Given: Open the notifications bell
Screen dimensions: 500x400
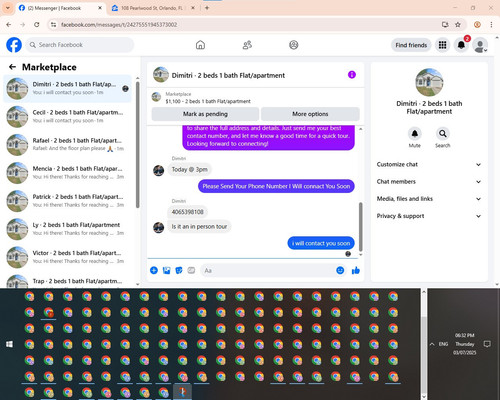Looking at the screenshot, I should point(461,45).
